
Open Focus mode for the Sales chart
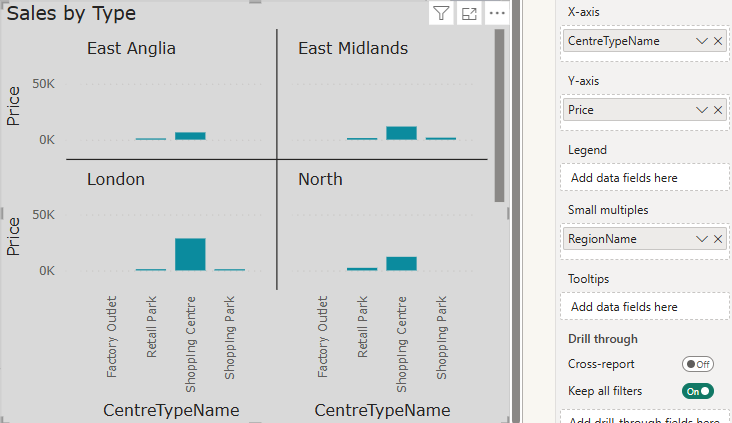pyautogui.click(x=469, y=13)
